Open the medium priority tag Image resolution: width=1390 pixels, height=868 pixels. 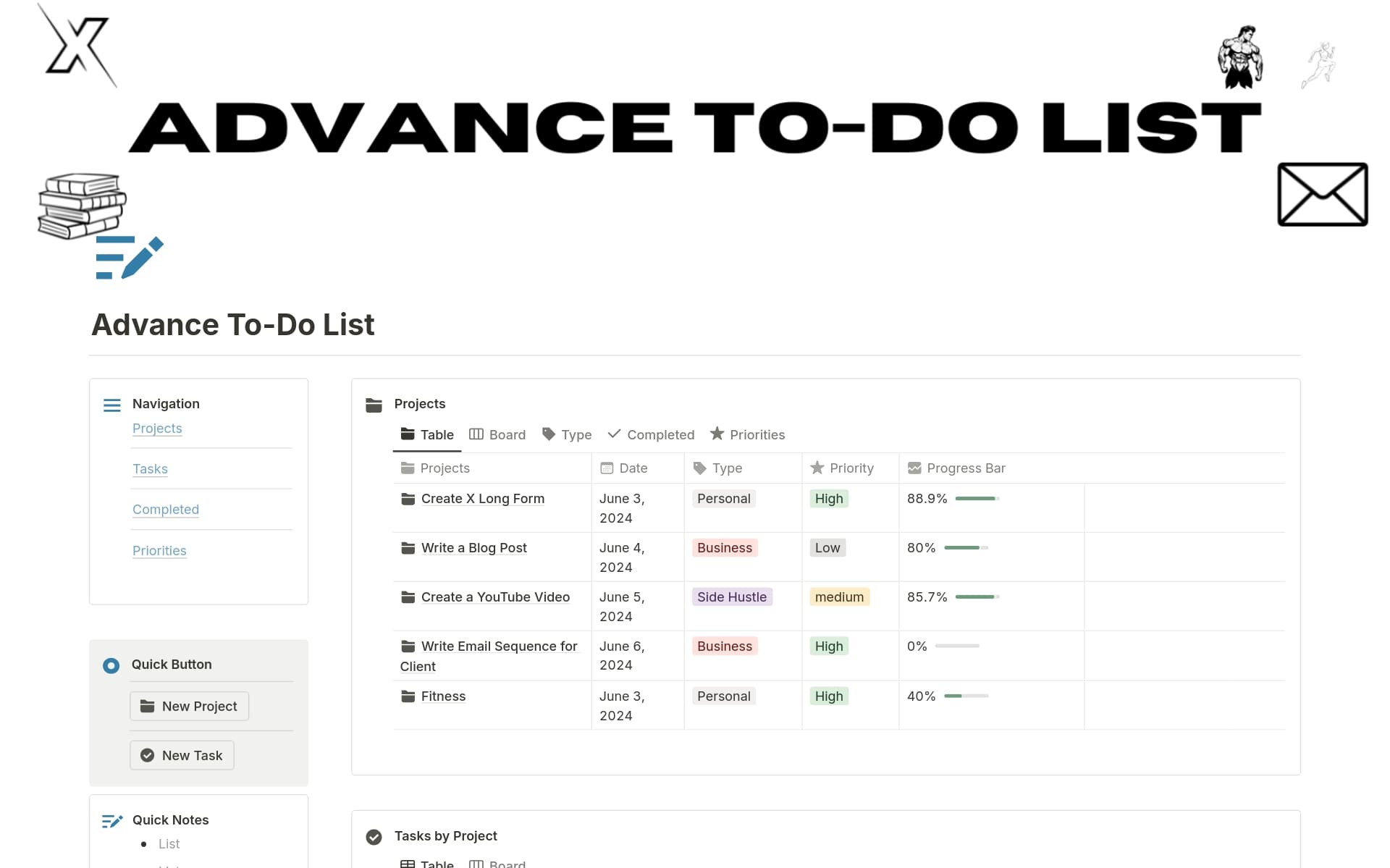click(840, 597)
